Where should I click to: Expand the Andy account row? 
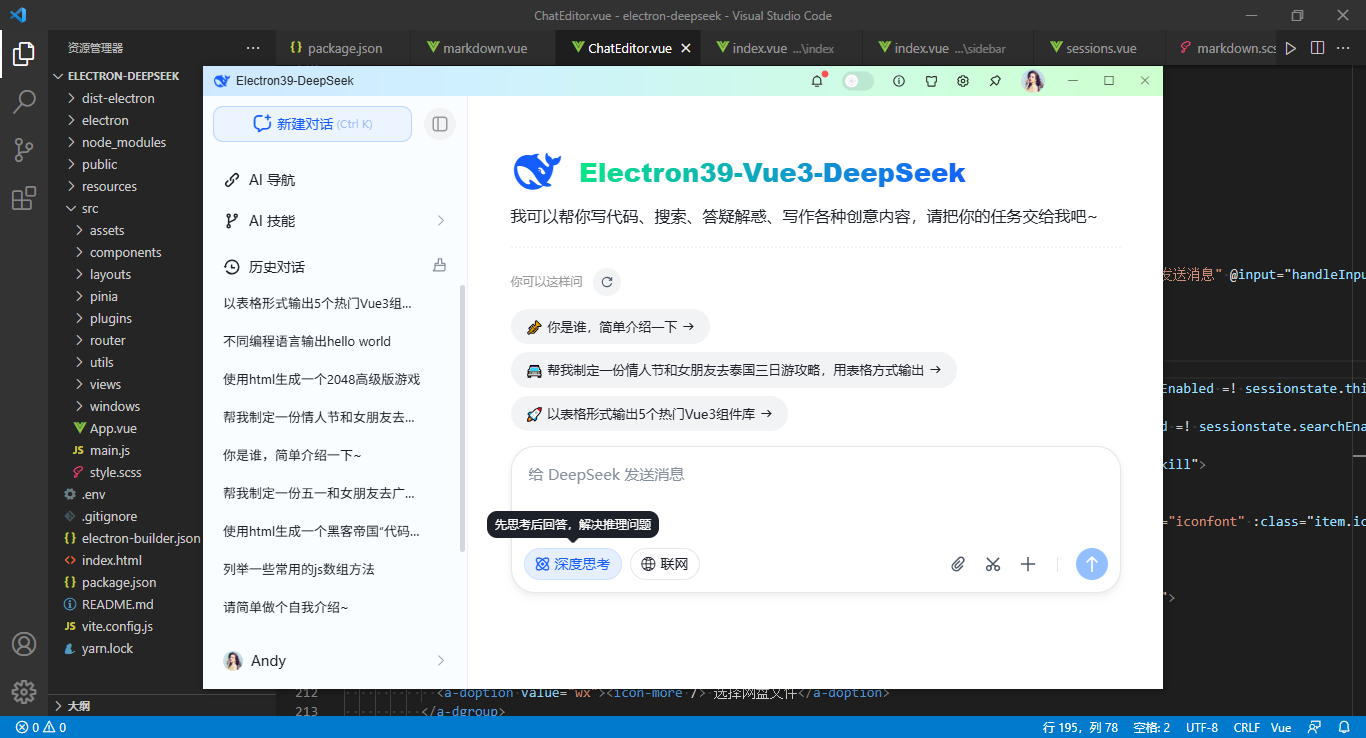[x=441, y=660]
